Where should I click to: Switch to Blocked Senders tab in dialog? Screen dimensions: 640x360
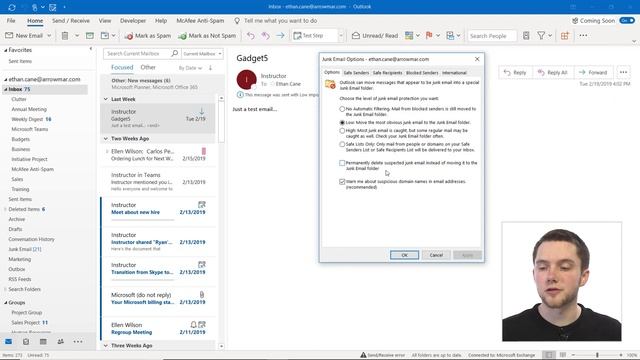point(422,73)
